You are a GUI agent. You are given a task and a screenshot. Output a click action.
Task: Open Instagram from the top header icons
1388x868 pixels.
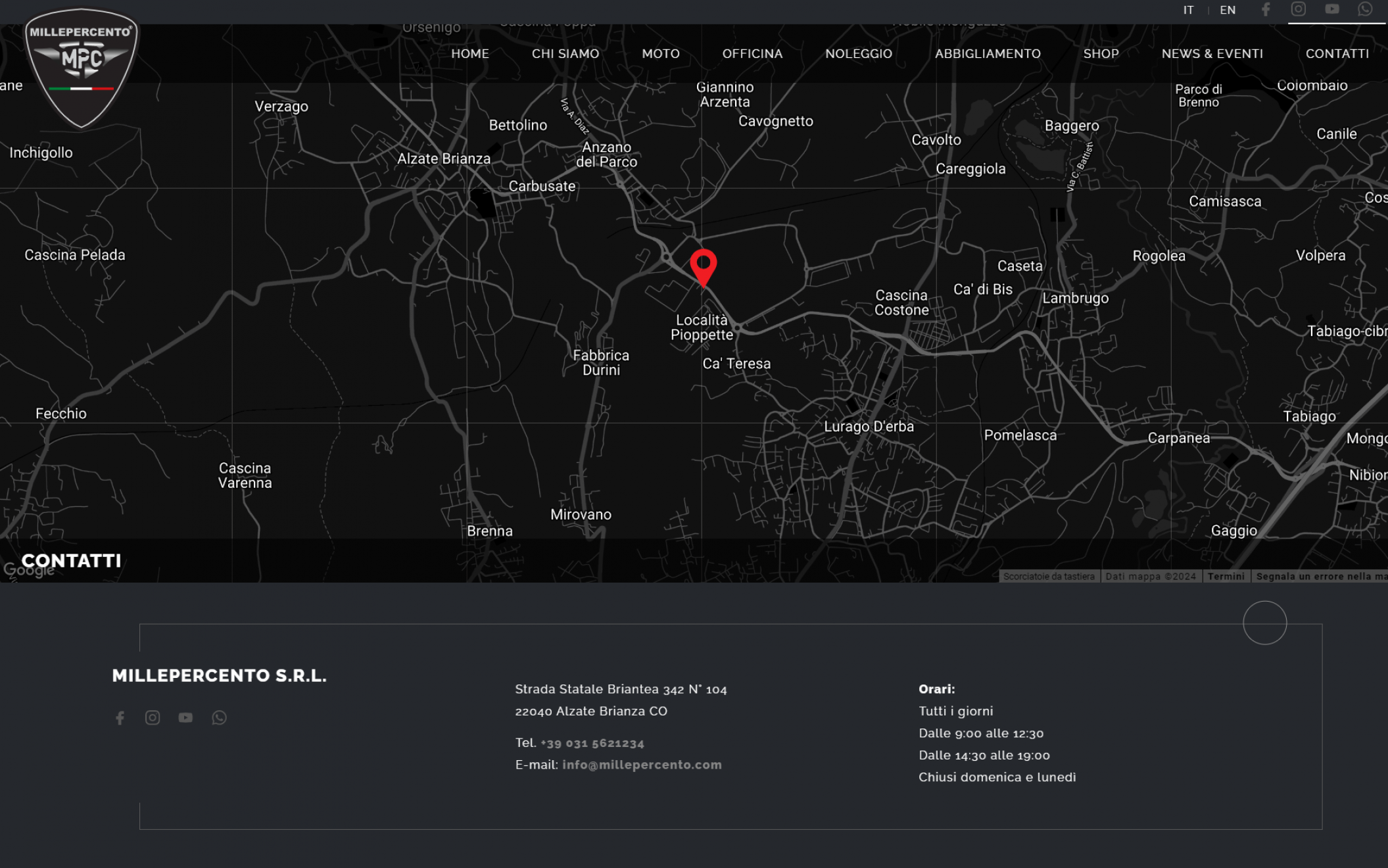point(1299,9)
